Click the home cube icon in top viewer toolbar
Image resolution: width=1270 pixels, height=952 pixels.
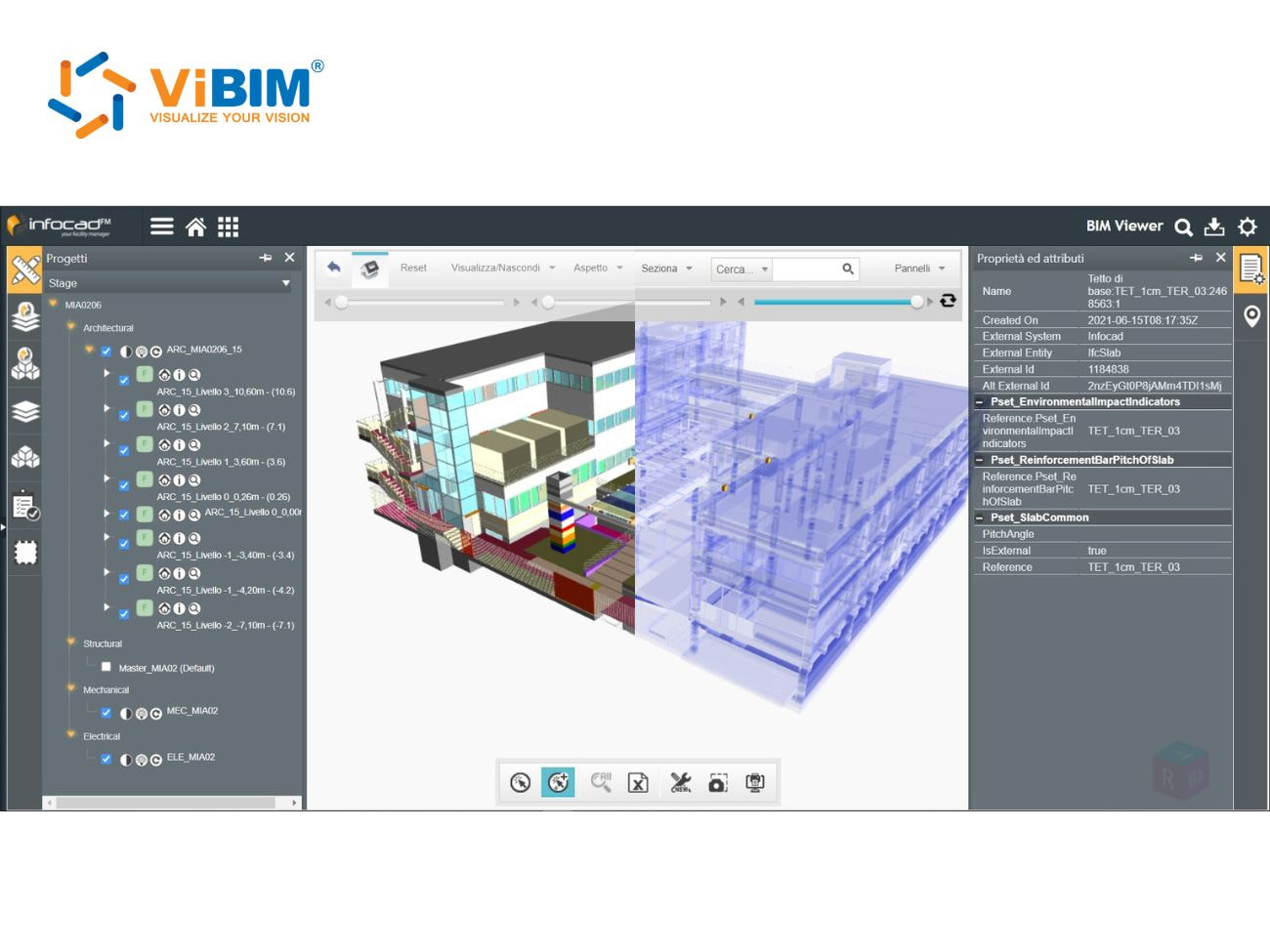[x=371, y=267]
